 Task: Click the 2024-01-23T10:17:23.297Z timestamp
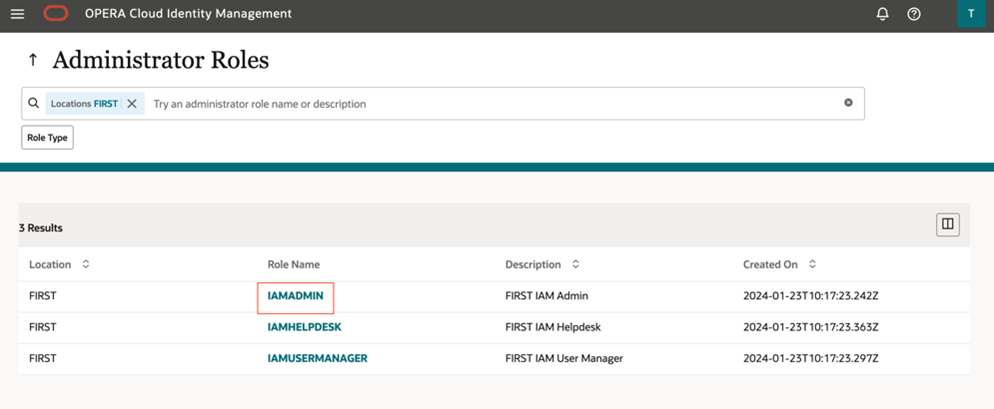point(810,358)
